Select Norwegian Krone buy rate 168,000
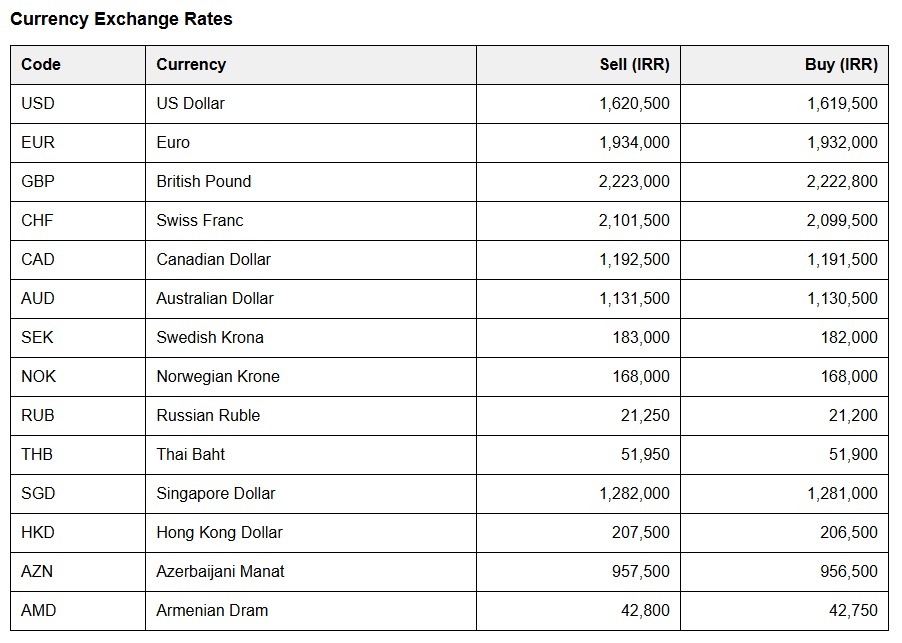 point(848,377)
